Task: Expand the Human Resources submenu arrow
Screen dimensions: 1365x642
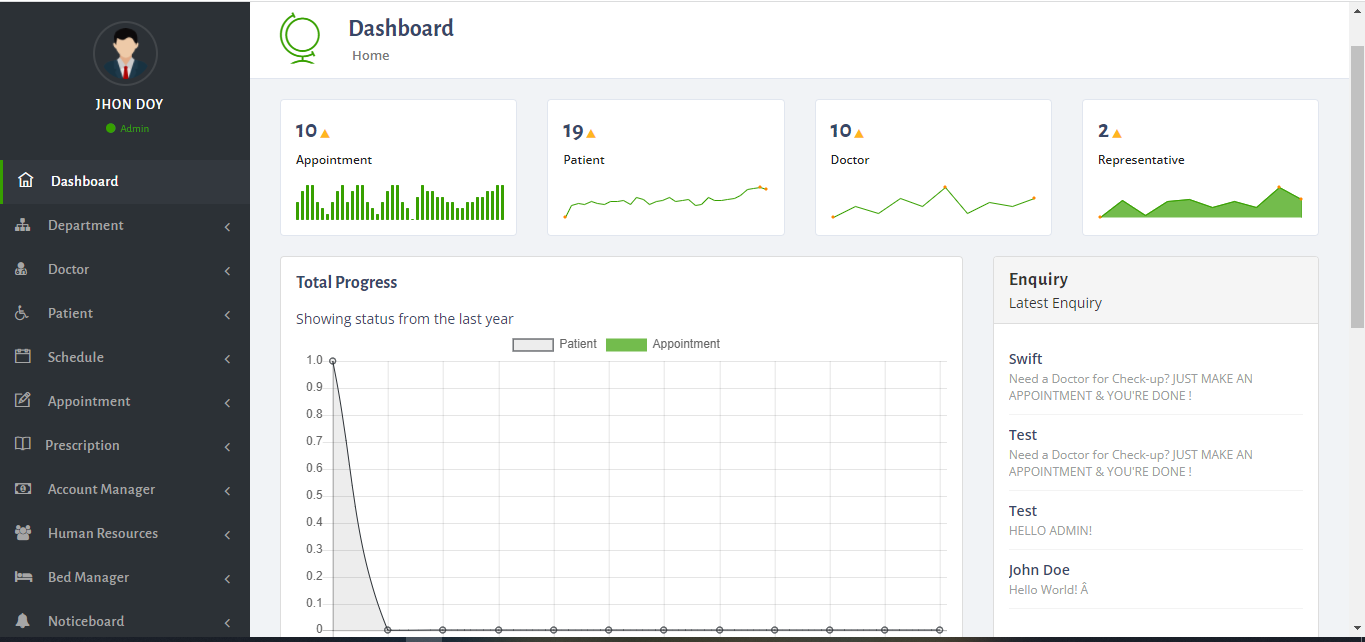Action: (x=228, y=535)
